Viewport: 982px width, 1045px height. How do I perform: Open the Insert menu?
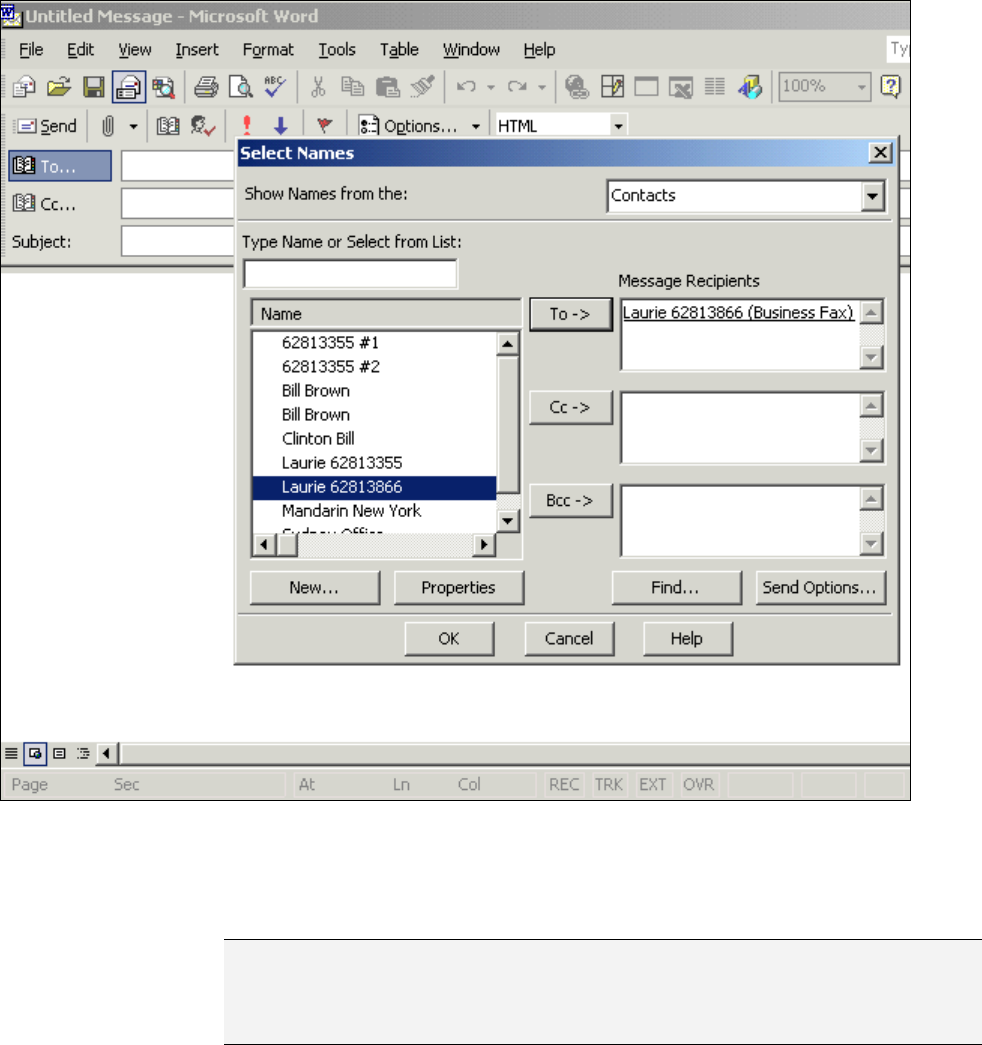click(197, 50)
